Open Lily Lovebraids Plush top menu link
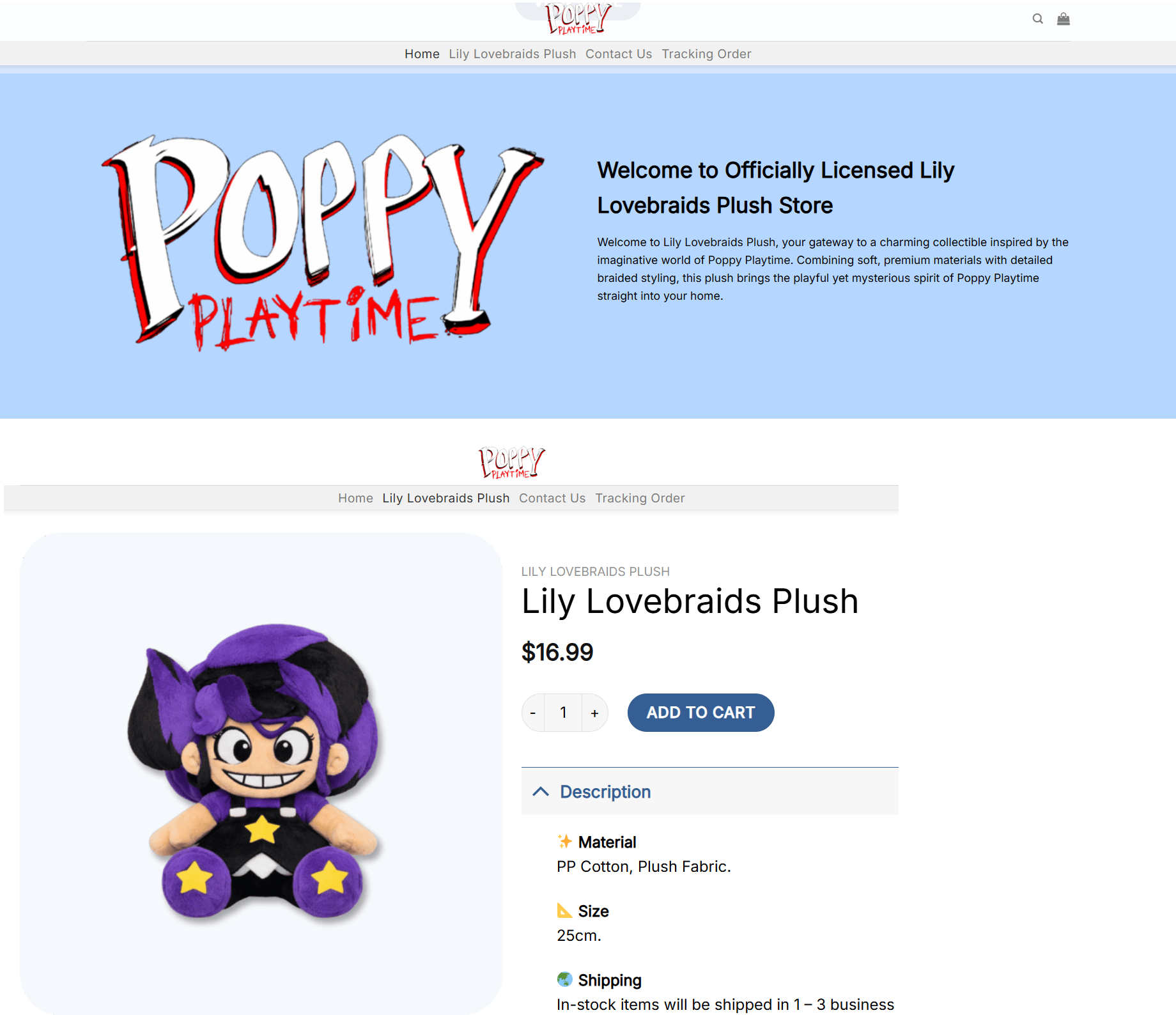The height and width of the screenshot is (1015, 1176). tap(512, 54)
